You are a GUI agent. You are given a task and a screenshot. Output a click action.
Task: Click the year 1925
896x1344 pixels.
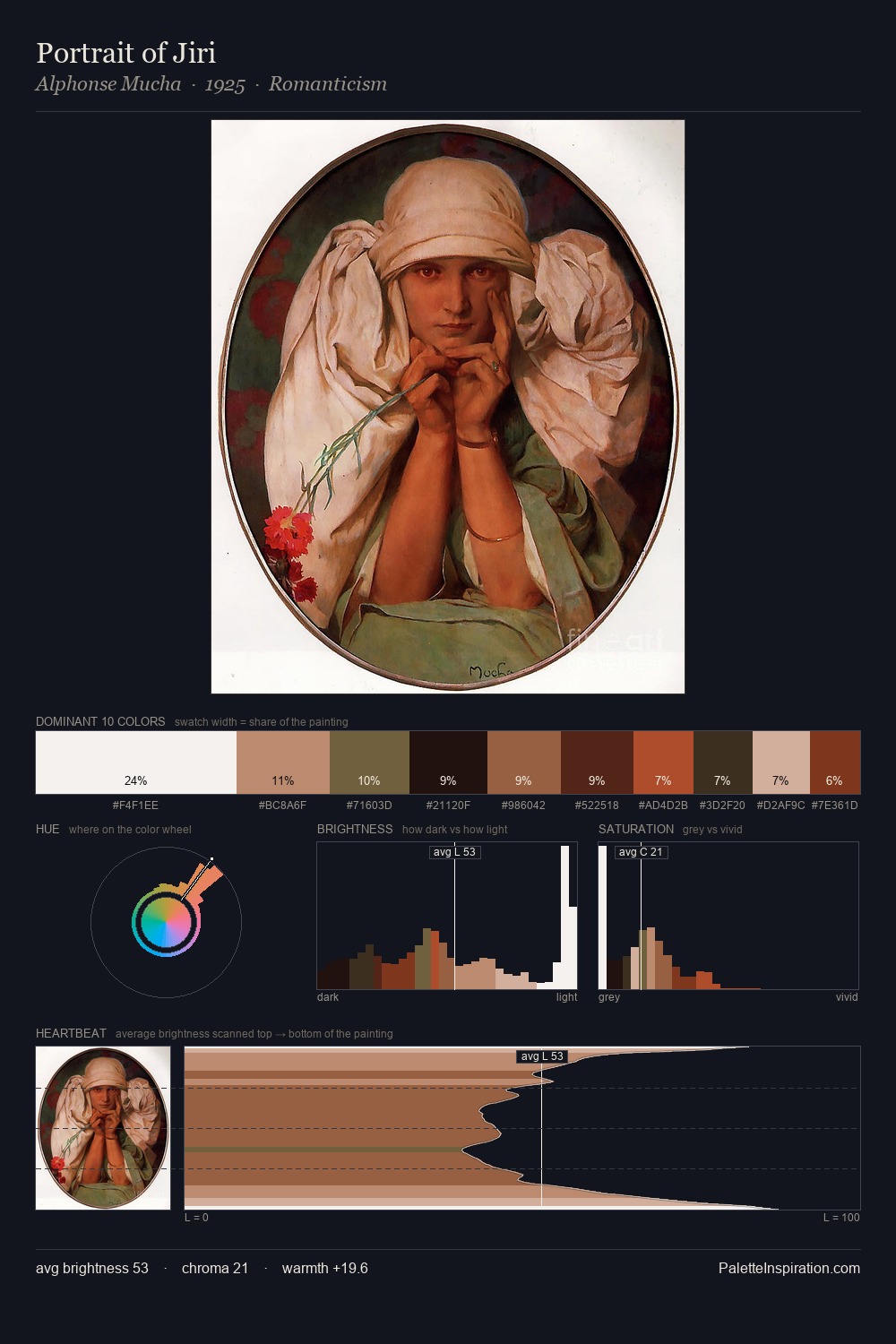[225, 84]
